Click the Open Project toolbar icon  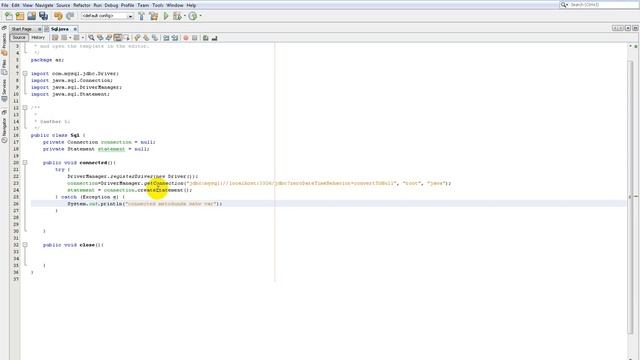pyautogui.click(x=31, y=16)
